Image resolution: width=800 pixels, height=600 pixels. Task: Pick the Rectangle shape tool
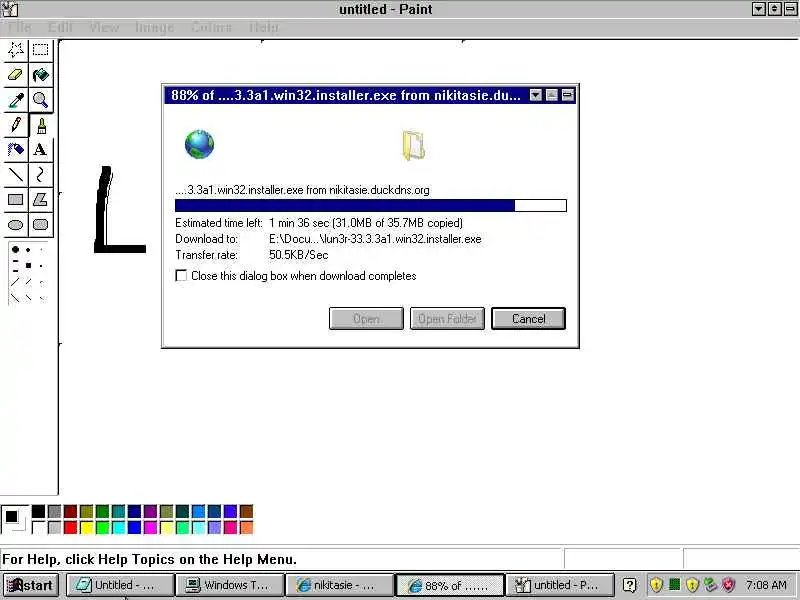(x=16, y=200)
